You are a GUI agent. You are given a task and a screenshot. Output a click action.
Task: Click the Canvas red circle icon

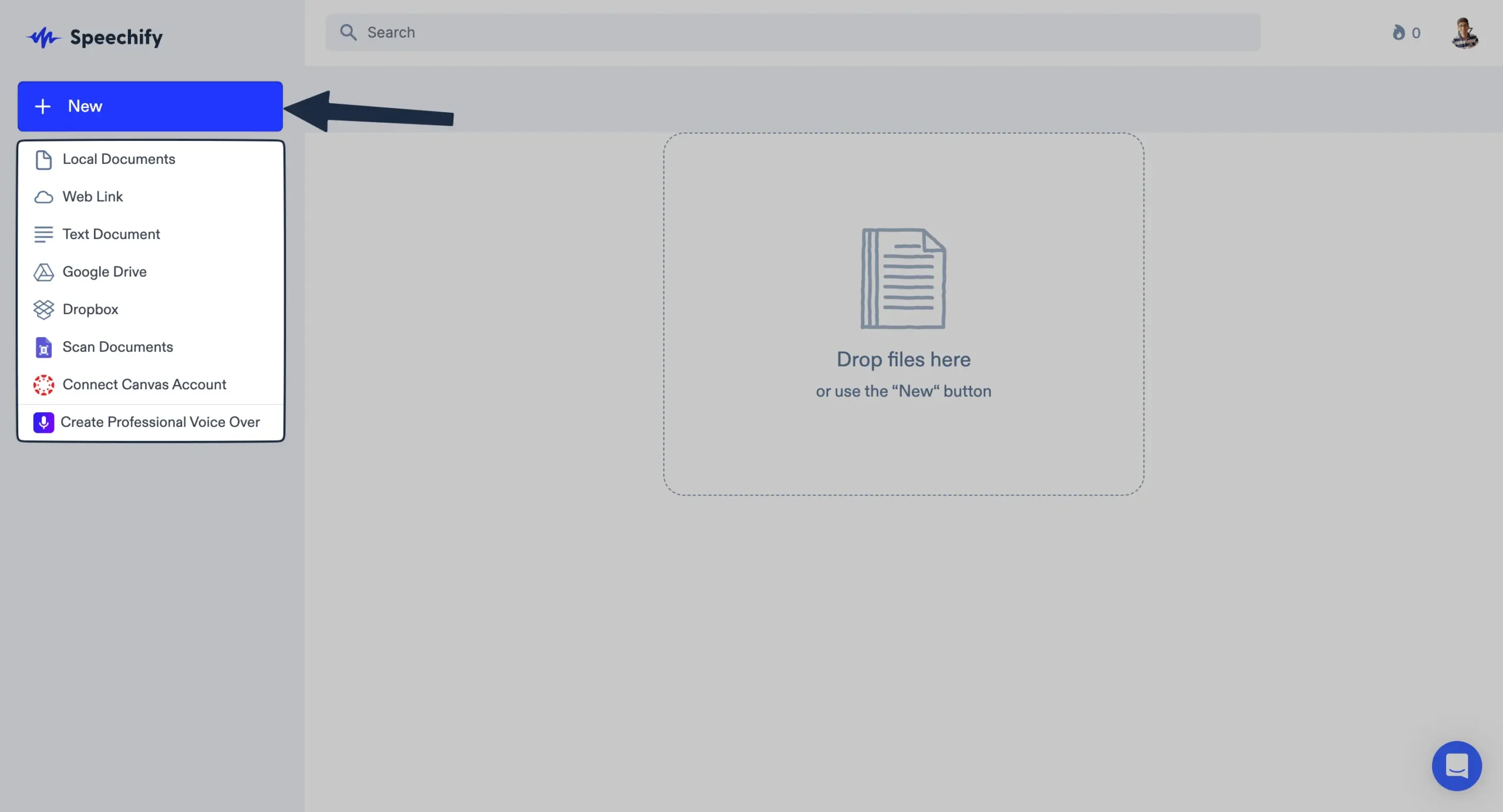(x=43, y=385)
